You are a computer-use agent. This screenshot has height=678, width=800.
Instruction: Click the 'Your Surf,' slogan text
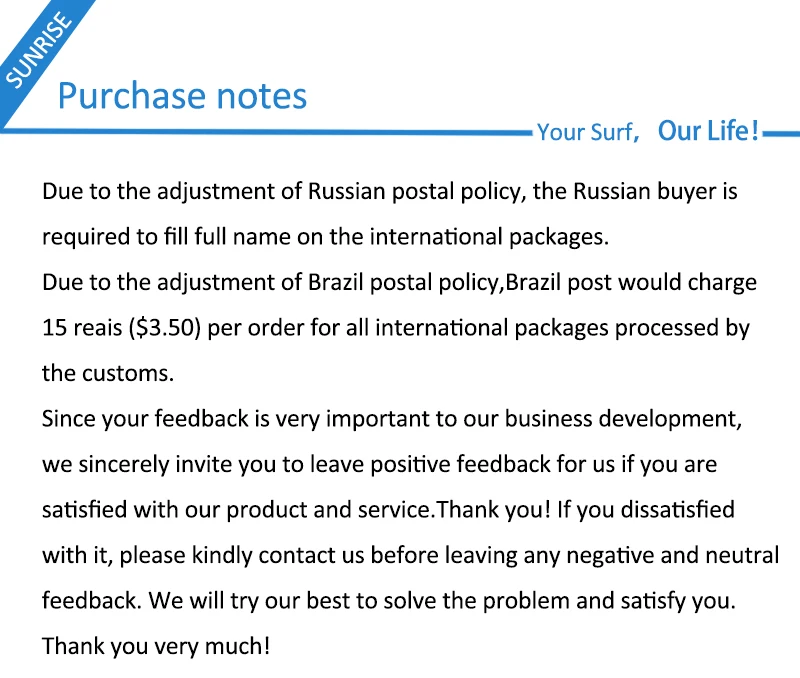tap(588, 132)
